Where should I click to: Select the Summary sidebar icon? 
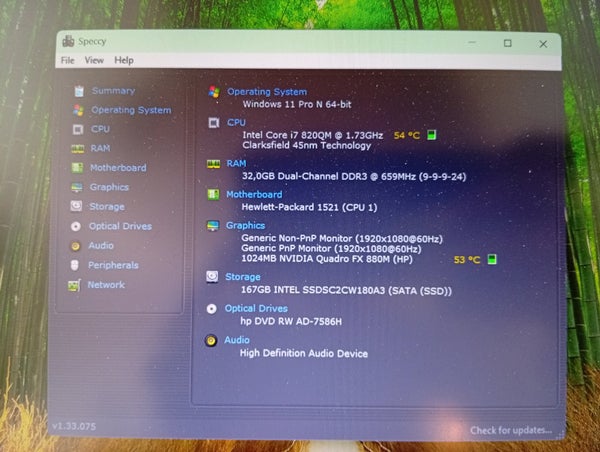coord(79,91)
